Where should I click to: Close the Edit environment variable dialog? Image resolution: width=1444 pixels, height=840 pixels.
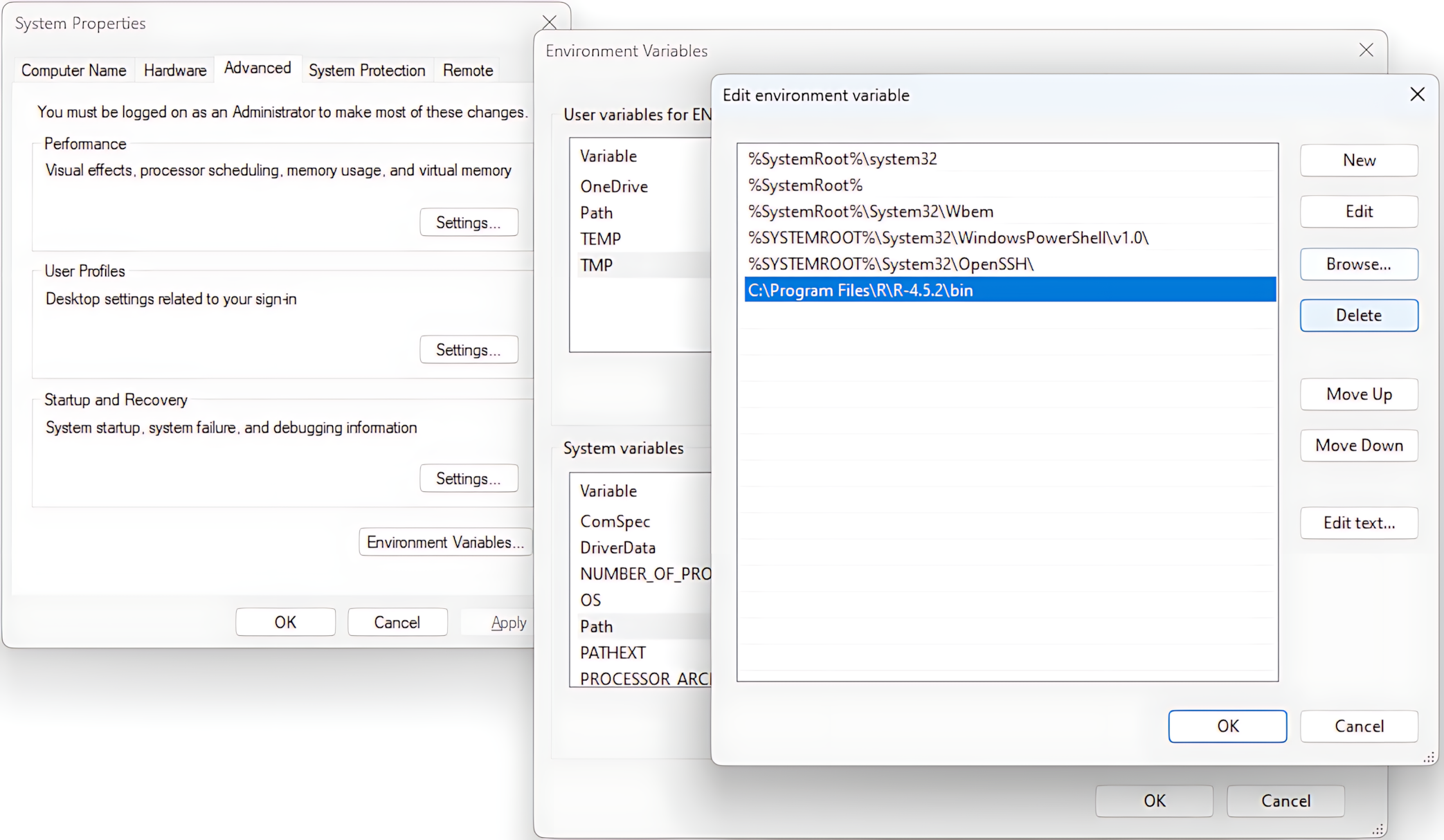pyautogui.click(x=1417, y=95)
